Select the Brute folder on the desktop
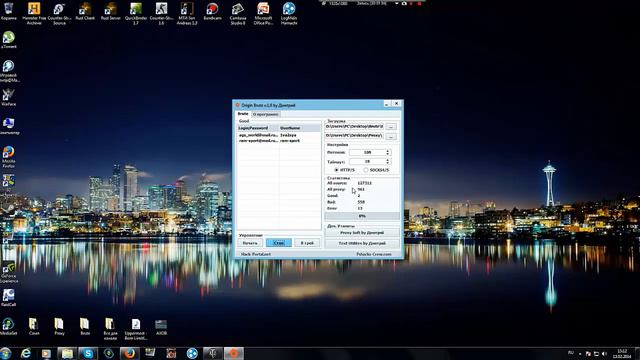This screenshot has height=360, width=640. coord(85,327)
